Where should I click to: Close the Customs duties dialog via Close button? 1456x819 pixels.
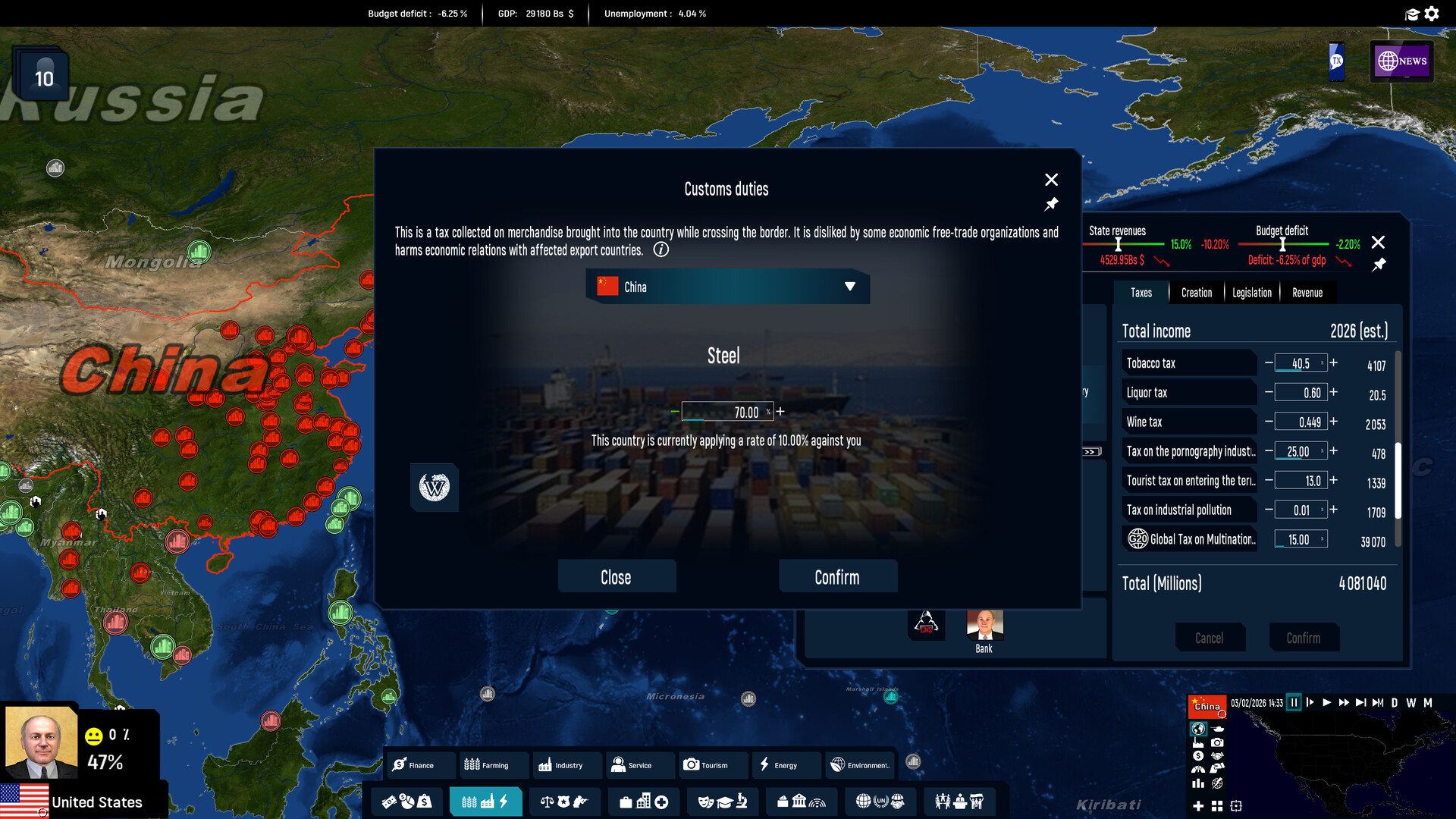pos(617,576)
